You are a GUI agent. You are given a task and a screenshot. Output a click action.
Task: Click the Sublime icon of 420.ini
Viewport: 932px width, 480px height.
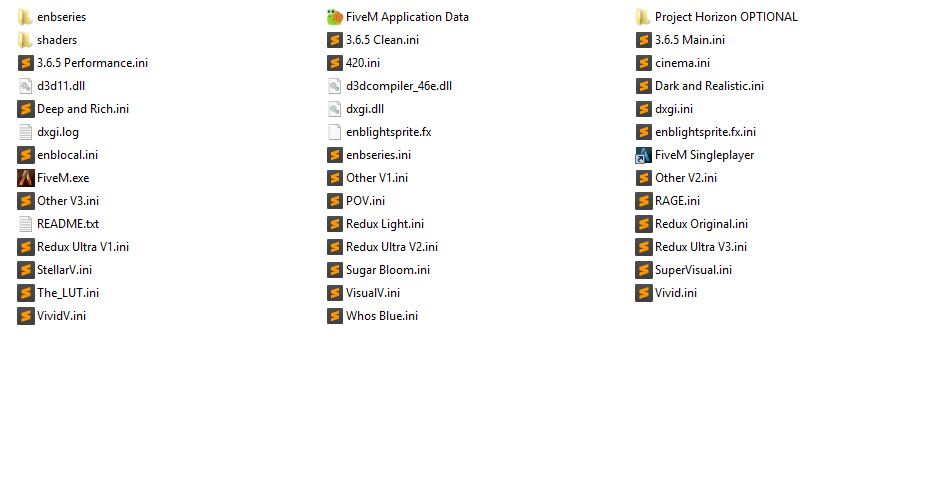coord(335,63)
